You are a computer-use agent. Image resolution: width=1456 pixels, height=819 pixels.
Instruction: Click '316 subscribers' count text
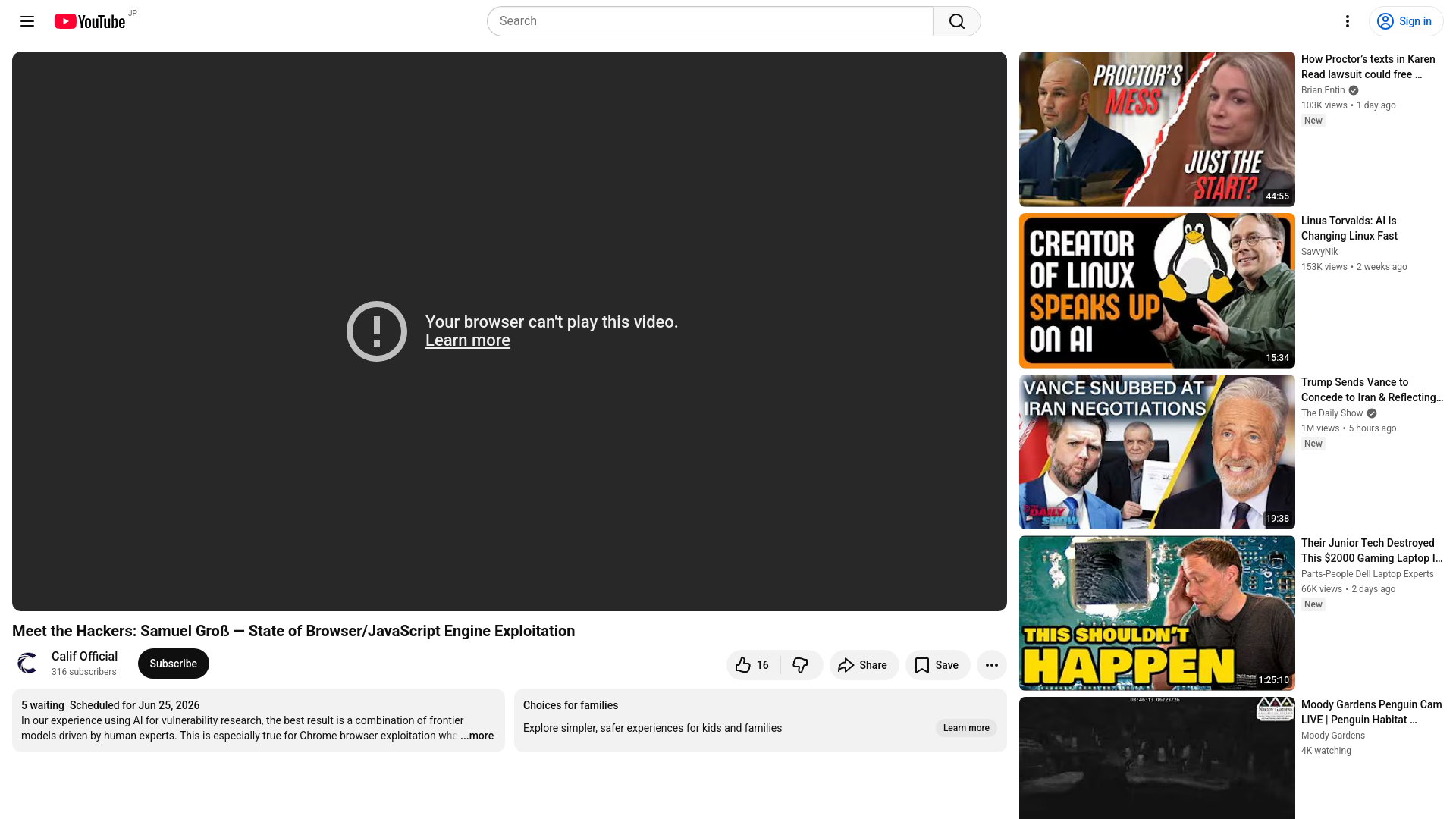click(x=84, y=672)
